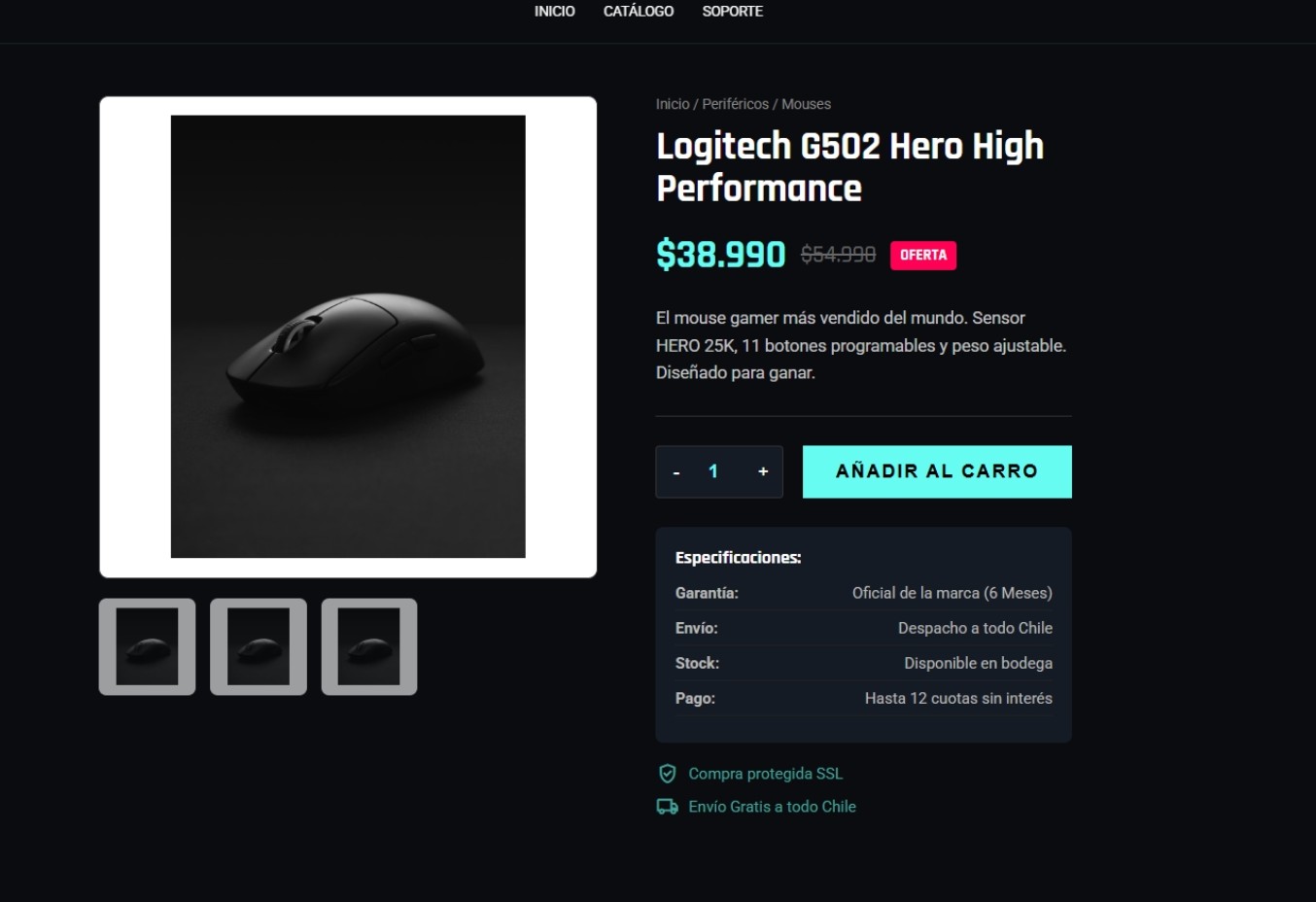Click the Inicio breadcrumb link
Screen dimensions: 1316x902
pos(671,104)
